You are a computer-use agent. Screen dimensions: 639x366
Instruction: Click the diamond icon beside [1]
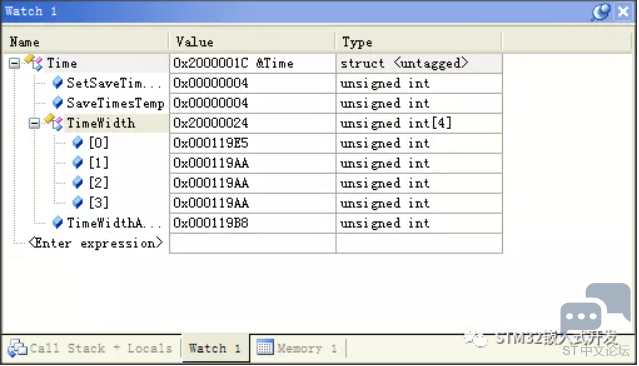tap(77, 163)
